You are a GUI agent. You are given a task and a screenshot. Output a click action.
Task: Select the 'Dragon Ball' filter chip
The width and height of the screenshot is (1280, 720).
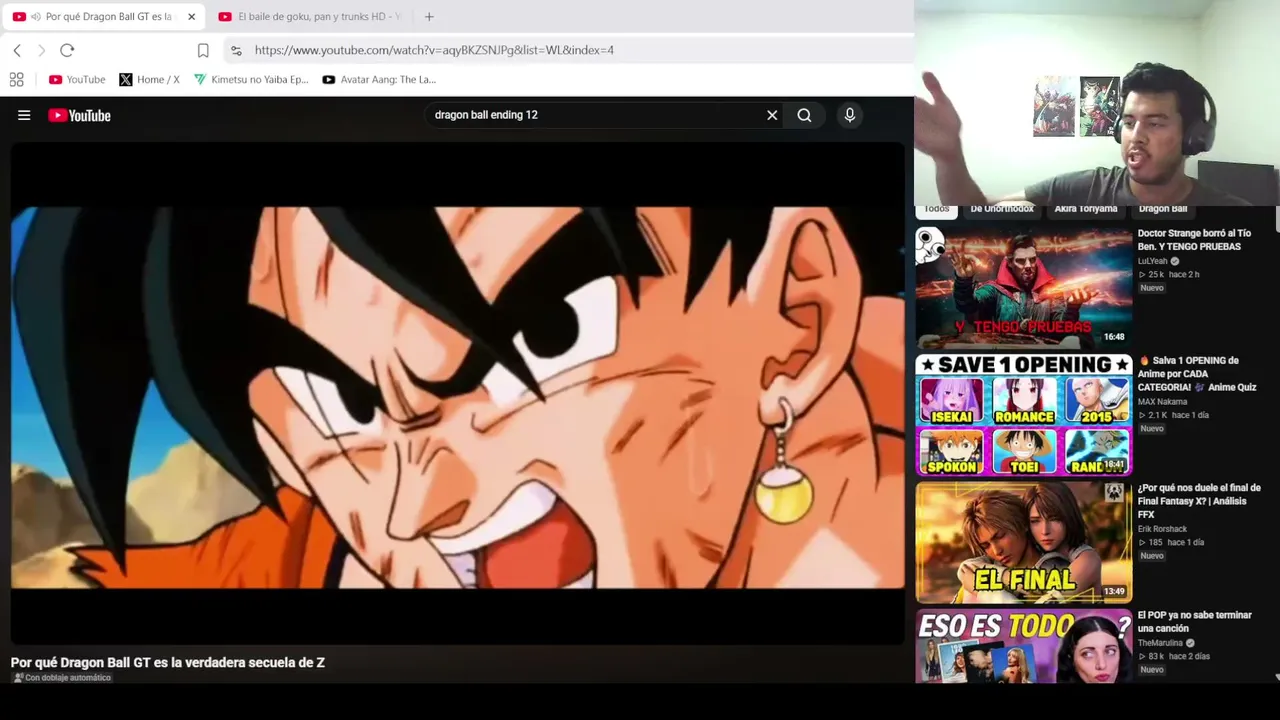point(1162,209)
